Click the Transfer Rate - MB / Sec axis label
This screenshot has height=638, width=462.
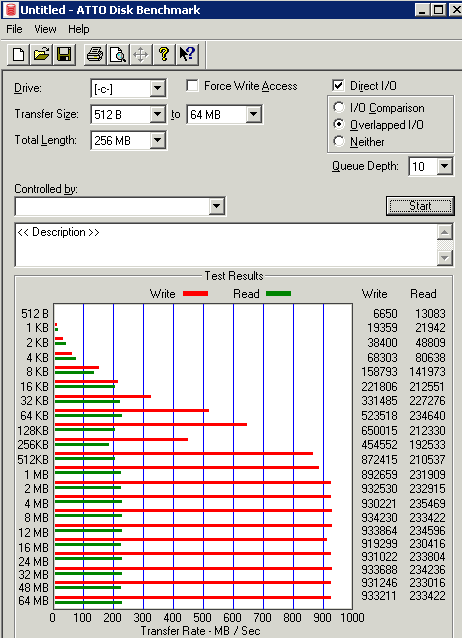200,631
